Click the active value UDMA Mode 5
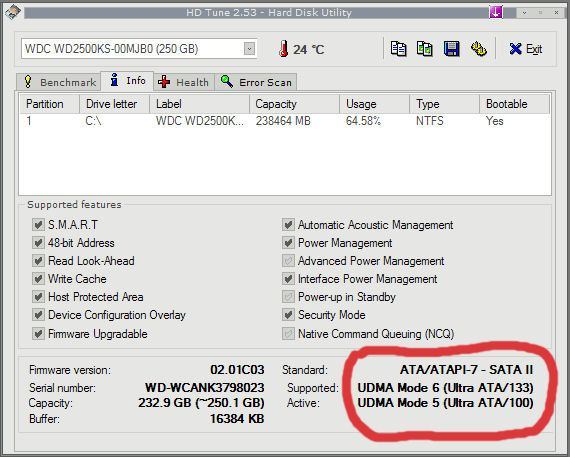Image resolution: width=570 pixels, height=457 pixels. tap(445, 403)
